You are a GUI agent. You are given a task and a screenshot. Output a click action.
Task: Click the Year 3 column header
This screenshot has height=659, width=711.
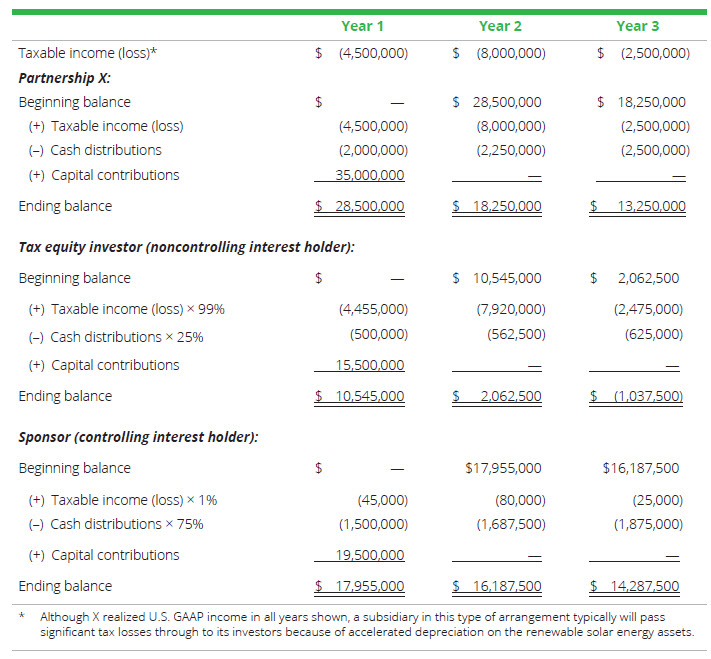(x=638, y=26)
